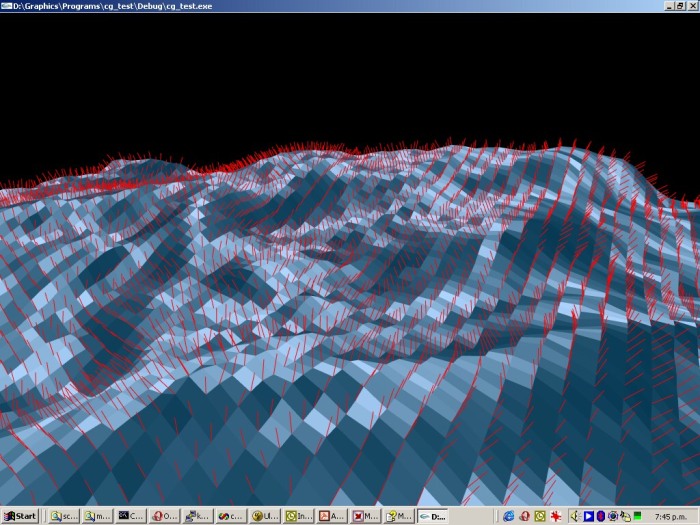The height and width of the screenshot is (525, 700).
Task: Switch to the help 'M...' taskbar window
Action: (x=398, y=516)
